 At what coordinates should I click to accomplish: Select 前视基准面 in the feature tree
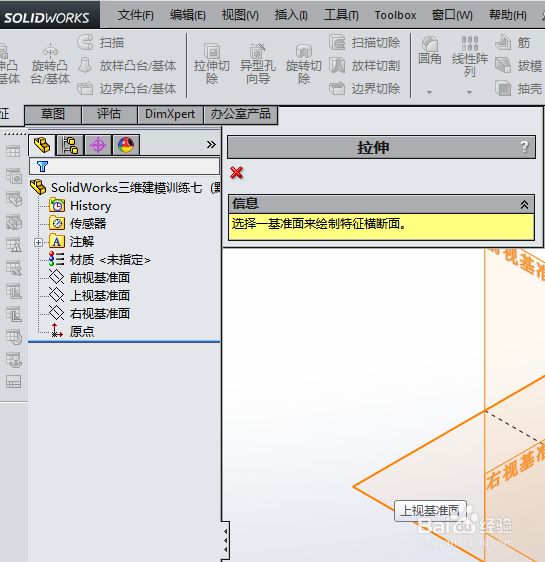pyautogui.click(x=90, y=278)
